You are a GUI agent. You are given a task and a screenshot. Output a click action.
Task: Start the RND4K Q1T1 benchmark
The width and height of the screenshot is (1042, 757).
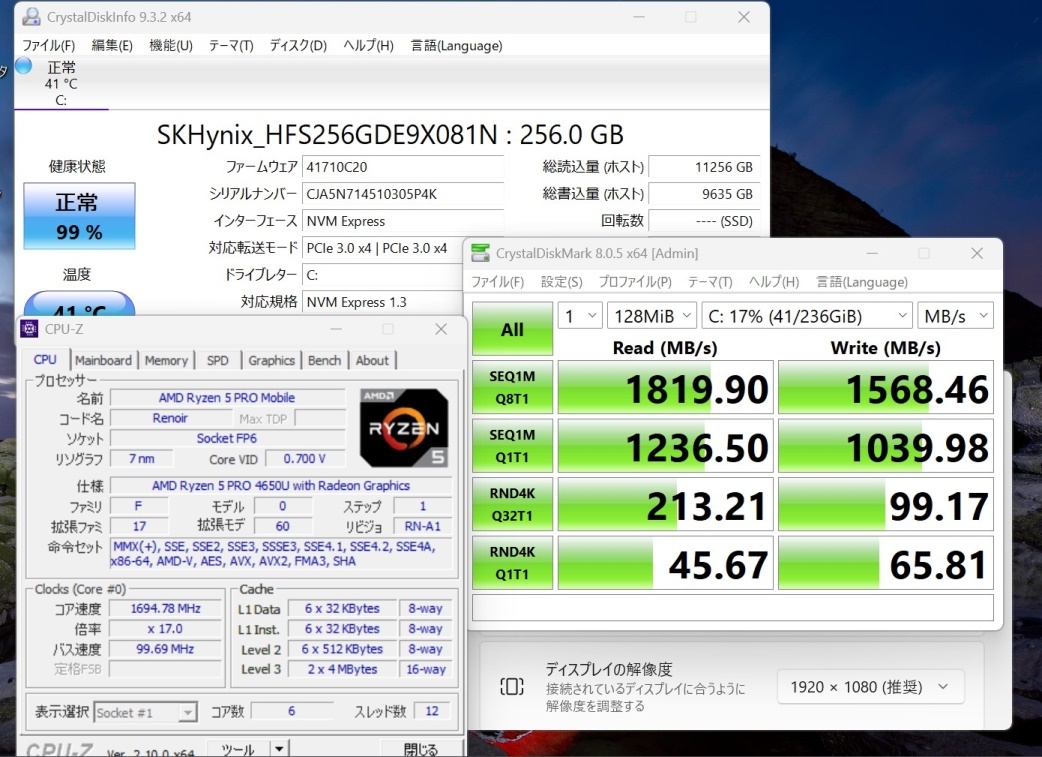[x=512, y=563]
